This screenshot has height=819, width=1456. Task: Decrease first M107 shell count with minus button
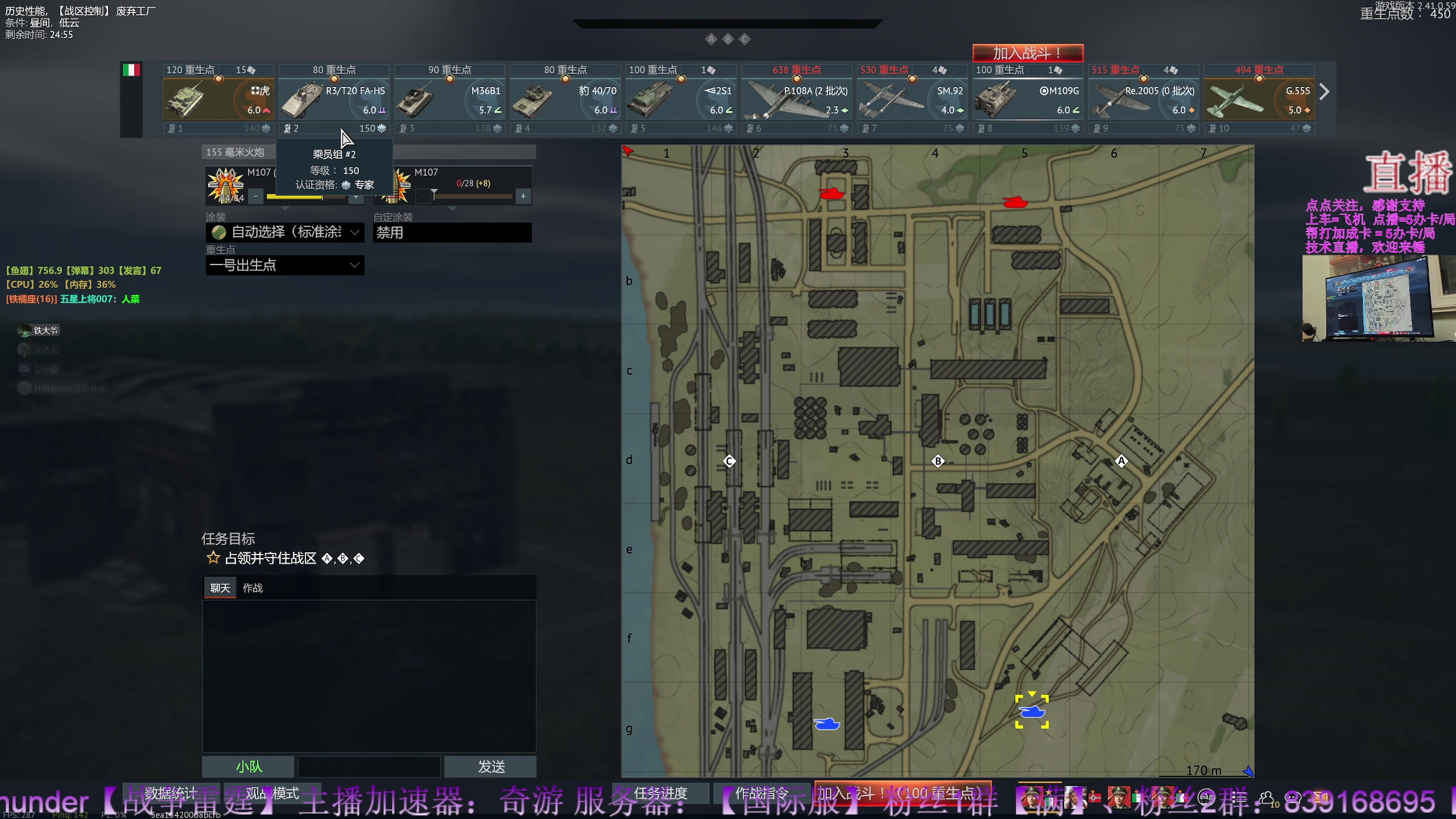click(256, 196)
